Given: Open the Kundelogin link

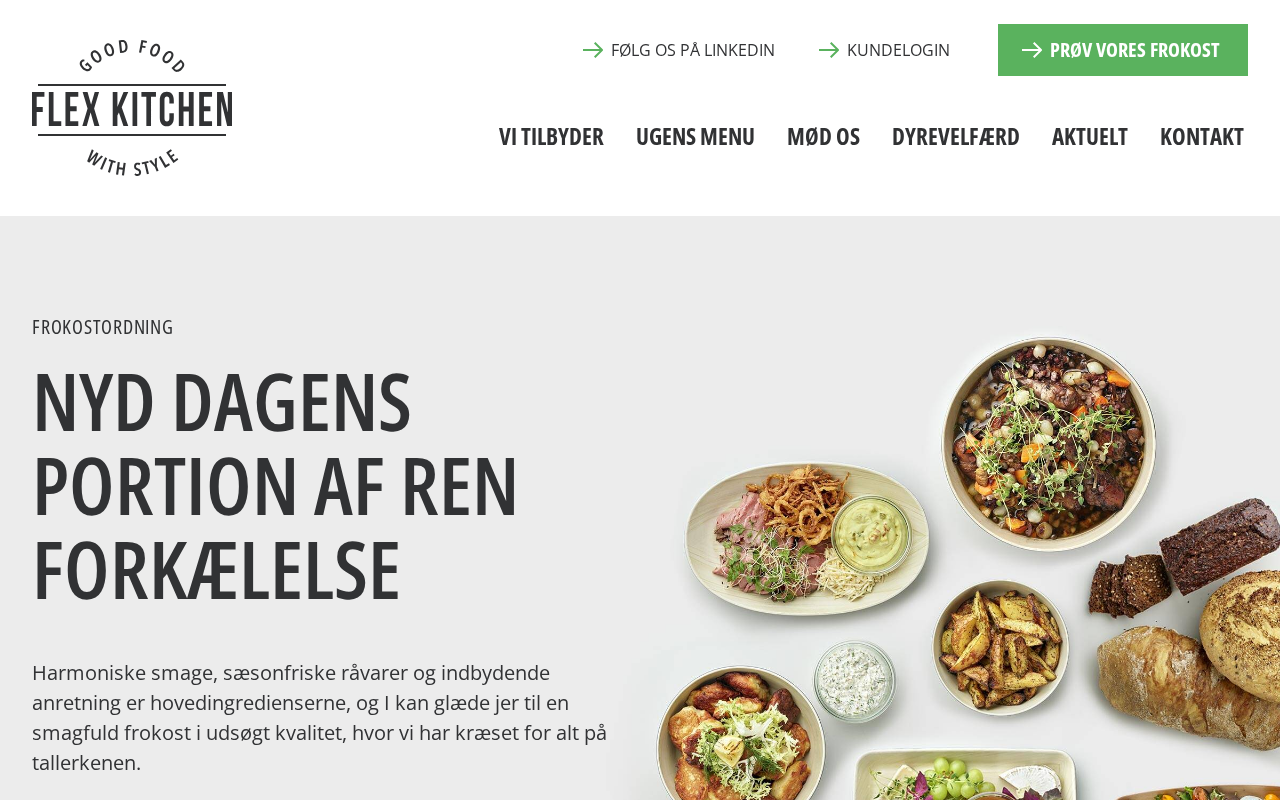Looking at the screenshot, I should coord(885,50).
